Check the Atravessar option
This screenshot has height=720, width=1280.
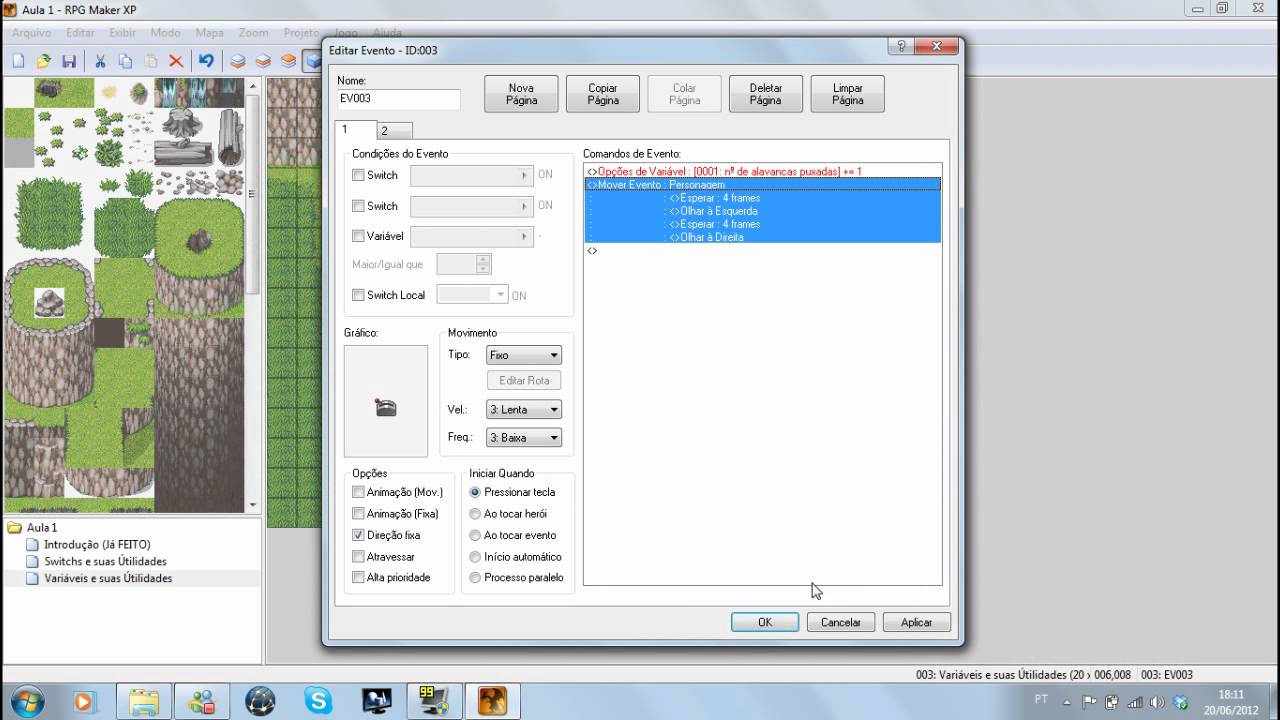coord(358,556)
